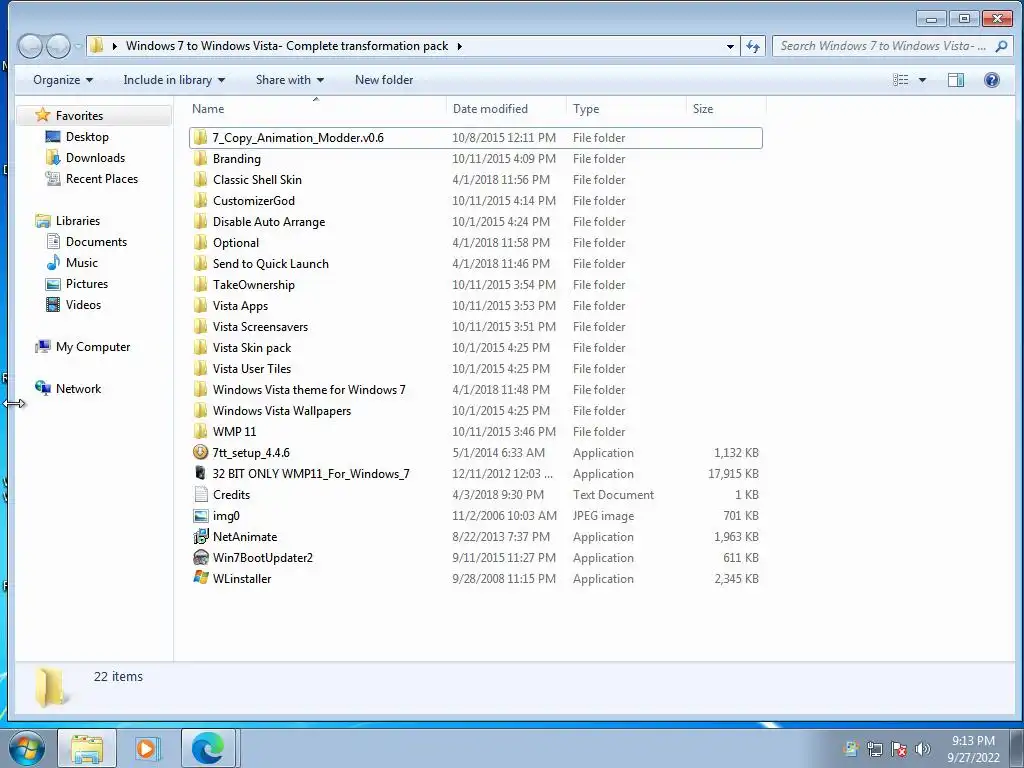
Task: Launch Windows Media Player from taskbar
Action: coord(148,748)
